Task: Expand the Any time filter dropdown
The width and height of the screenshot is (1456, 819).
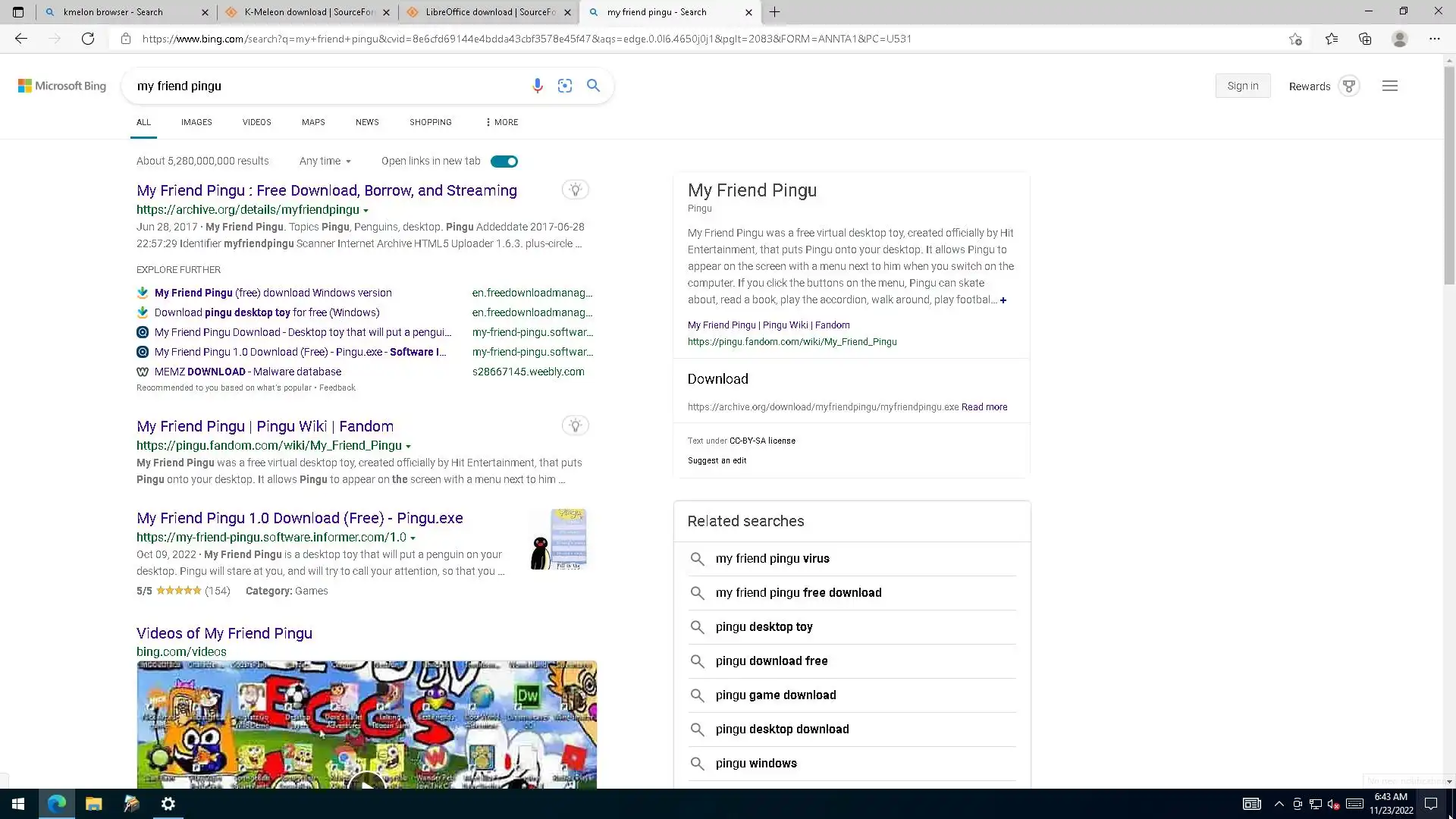Action: pos(325,161)
